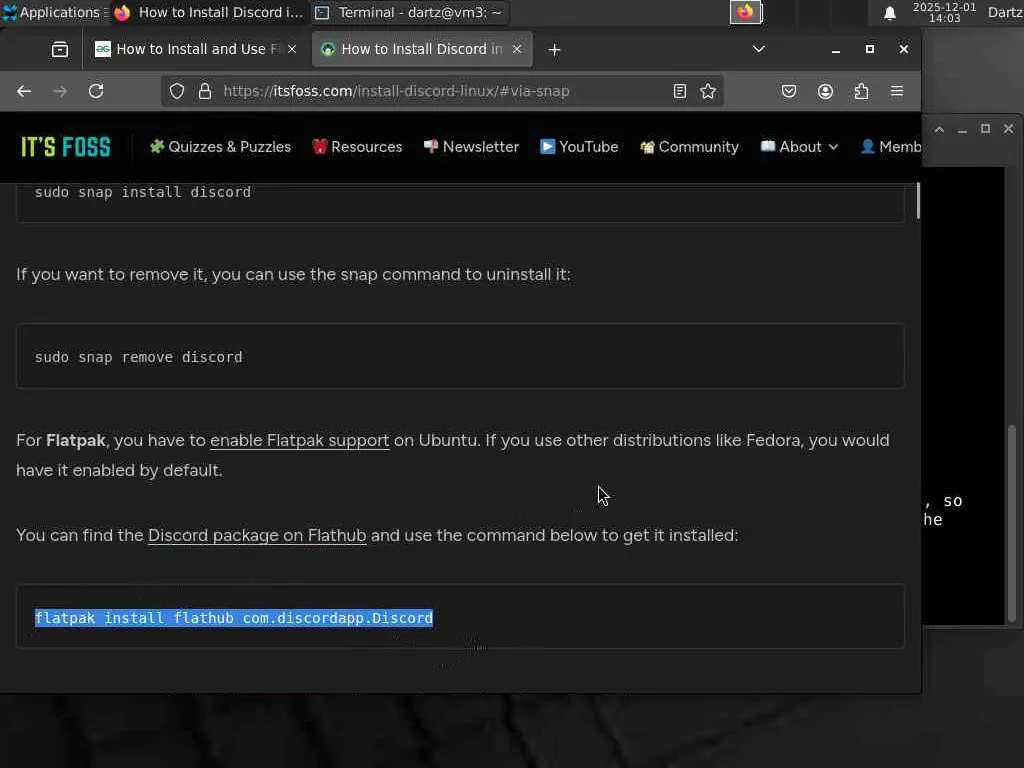Screen dimensions: 1024x768
Task: Open Community nav item
Action: (x=690, y=147)
